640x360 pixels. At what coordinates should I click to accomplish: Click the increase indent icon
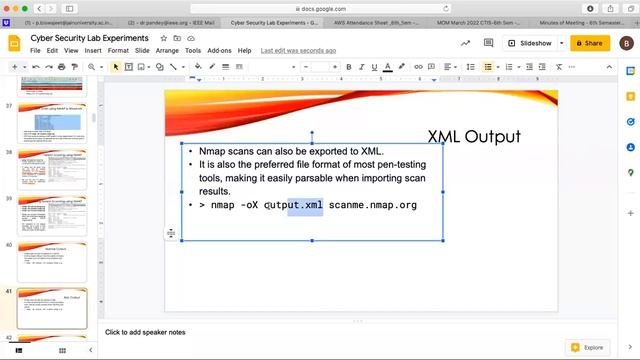click(542, 67)
